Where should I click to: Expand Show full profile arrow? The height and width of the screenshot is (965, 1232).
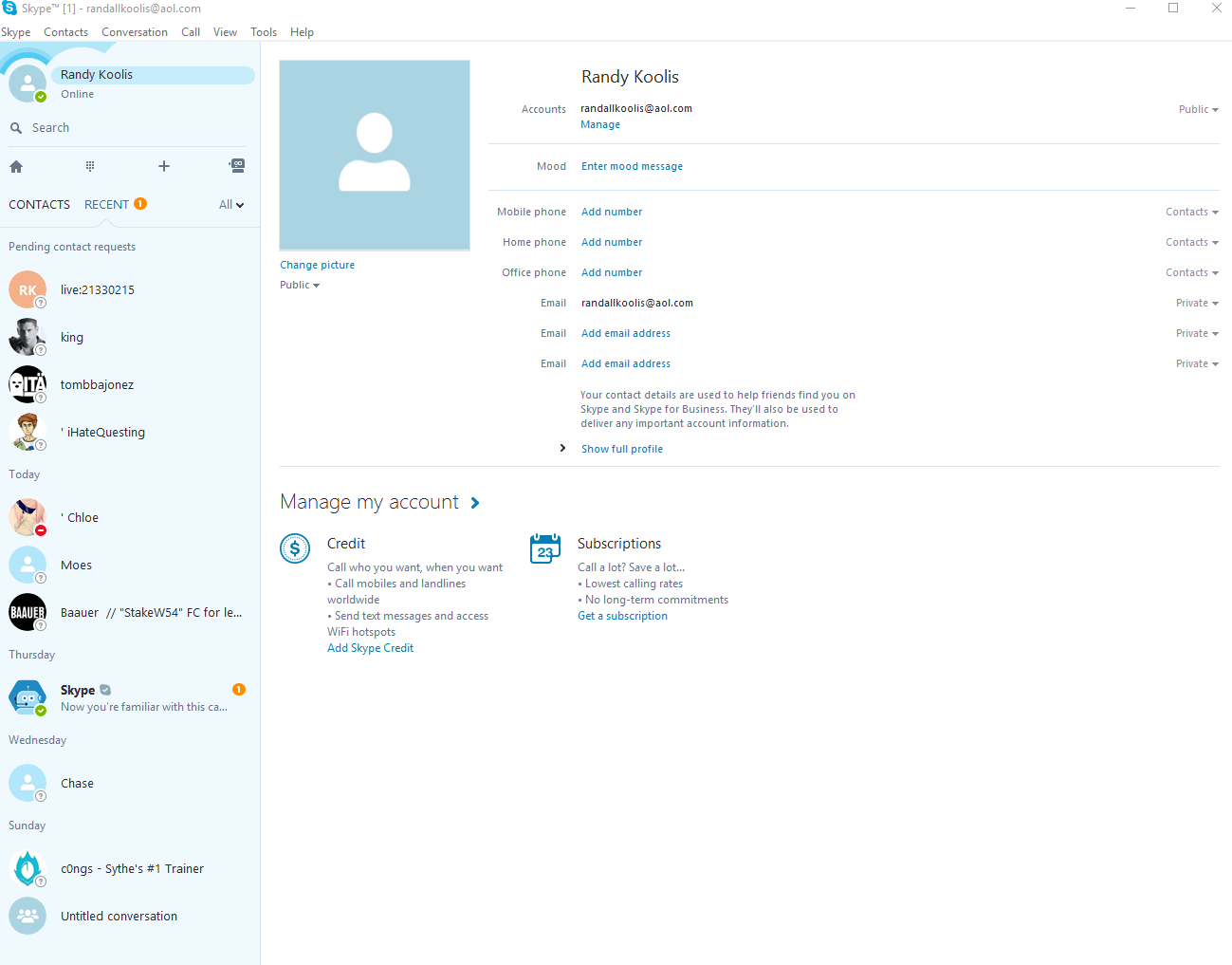pos(562,449)
